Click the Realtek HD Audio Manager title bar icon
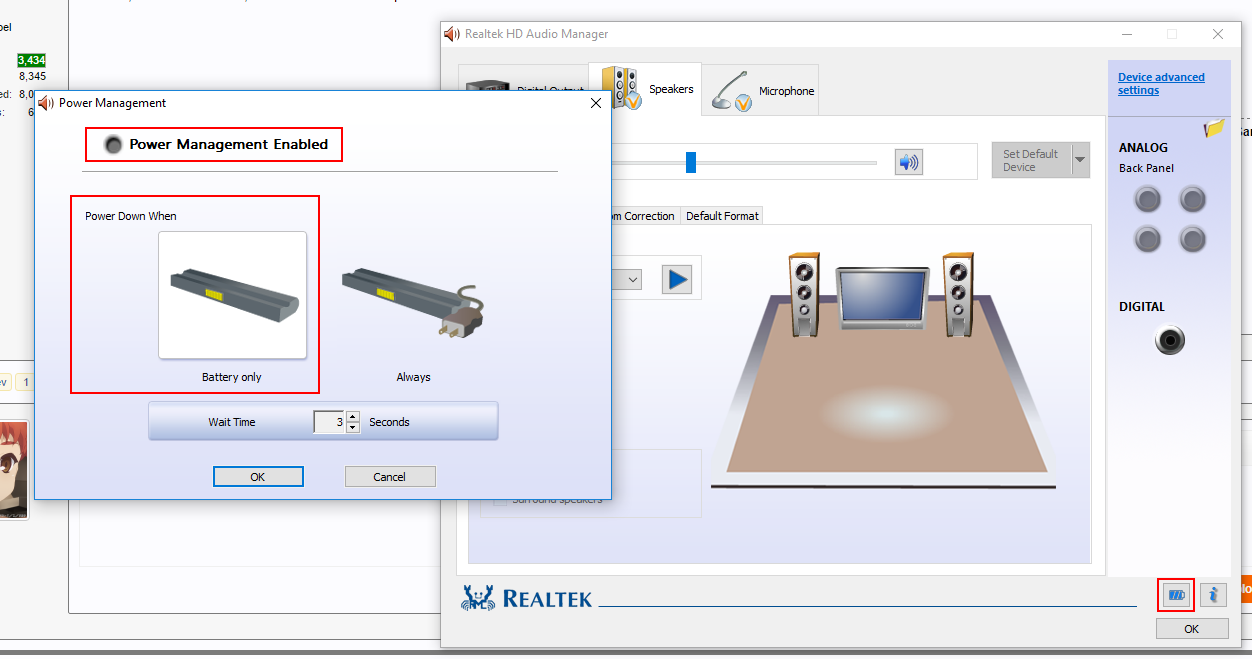 click(452, 34)
